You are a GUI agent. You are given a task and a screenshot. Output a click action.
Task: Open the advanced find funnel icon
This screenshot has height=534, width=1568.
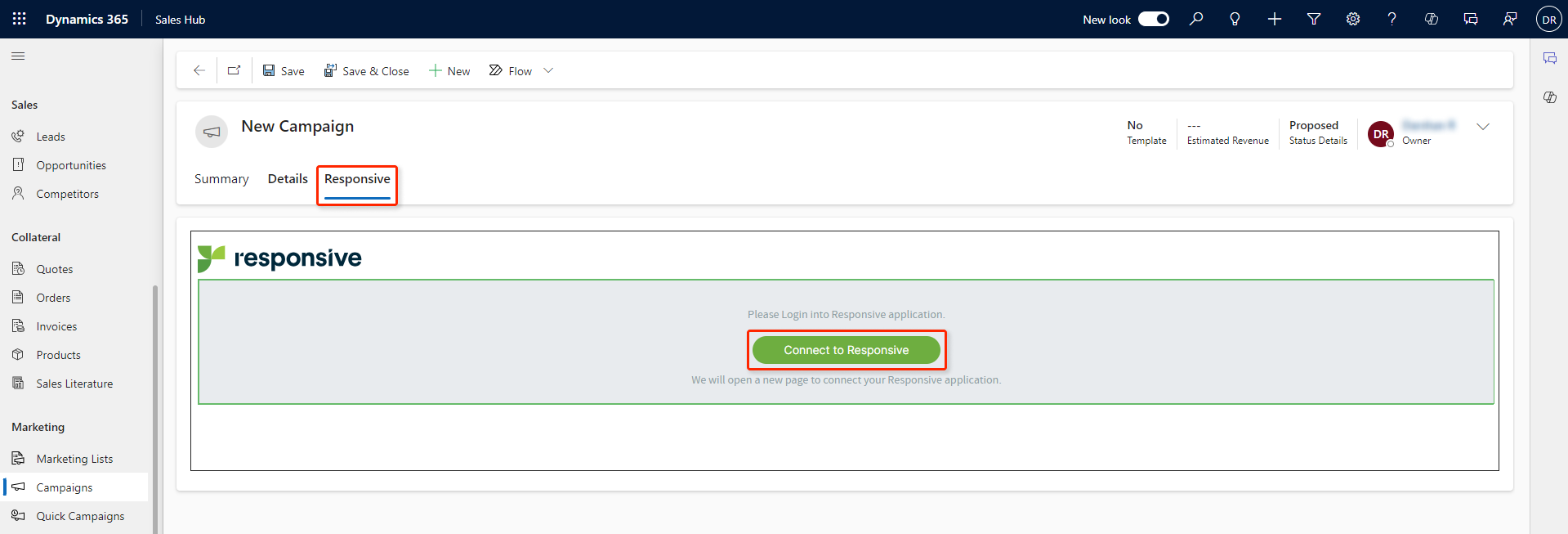(x=1314, y=19)
